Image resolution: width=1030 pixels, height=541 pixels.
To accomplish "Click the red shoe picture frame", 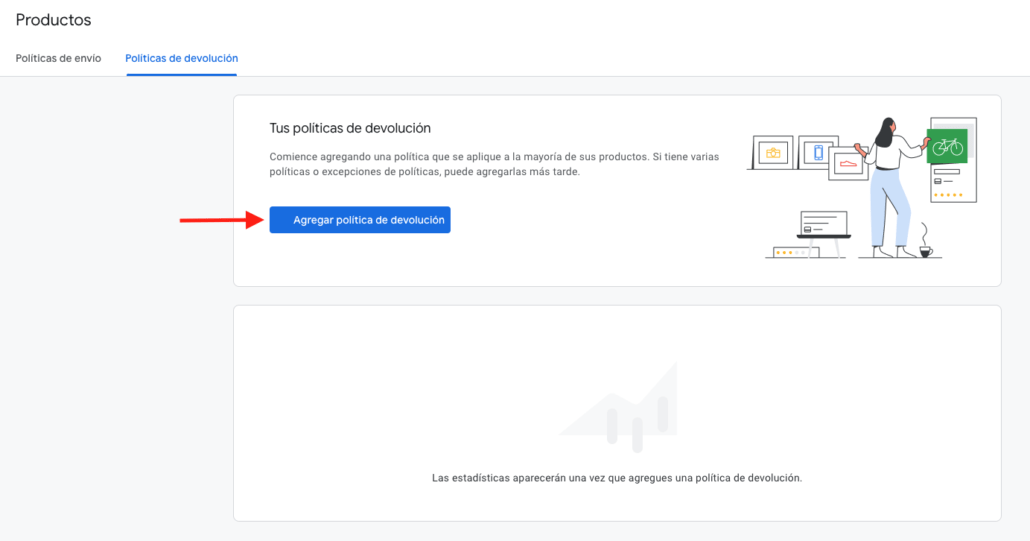I will (848, 162).
